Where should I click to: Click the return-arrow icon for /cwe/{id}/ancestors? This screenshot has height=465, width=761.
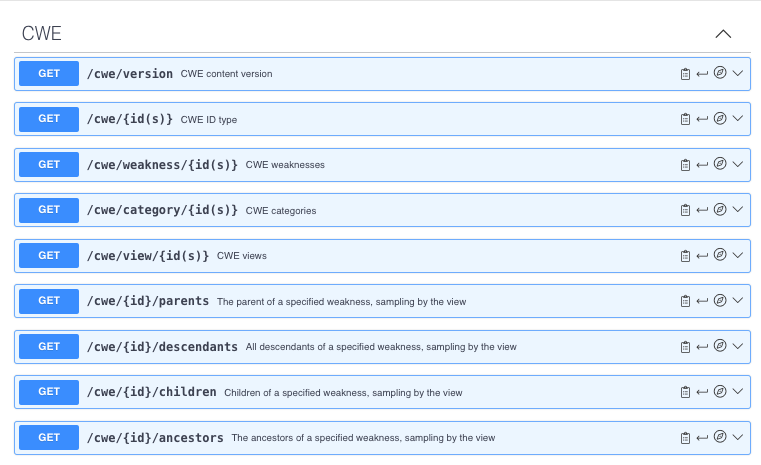point(702,438)
